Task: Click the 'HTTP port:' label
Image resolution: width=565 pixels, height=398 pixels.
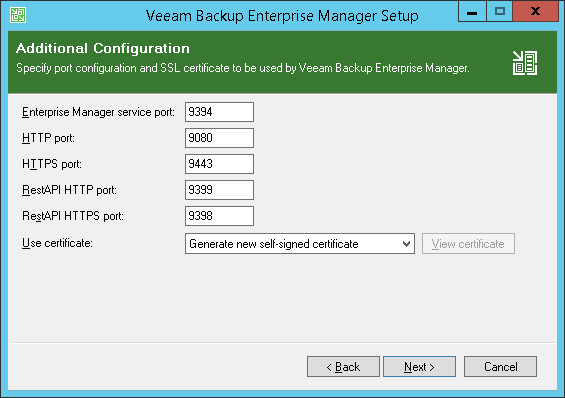Action: [x=48, y=138]
